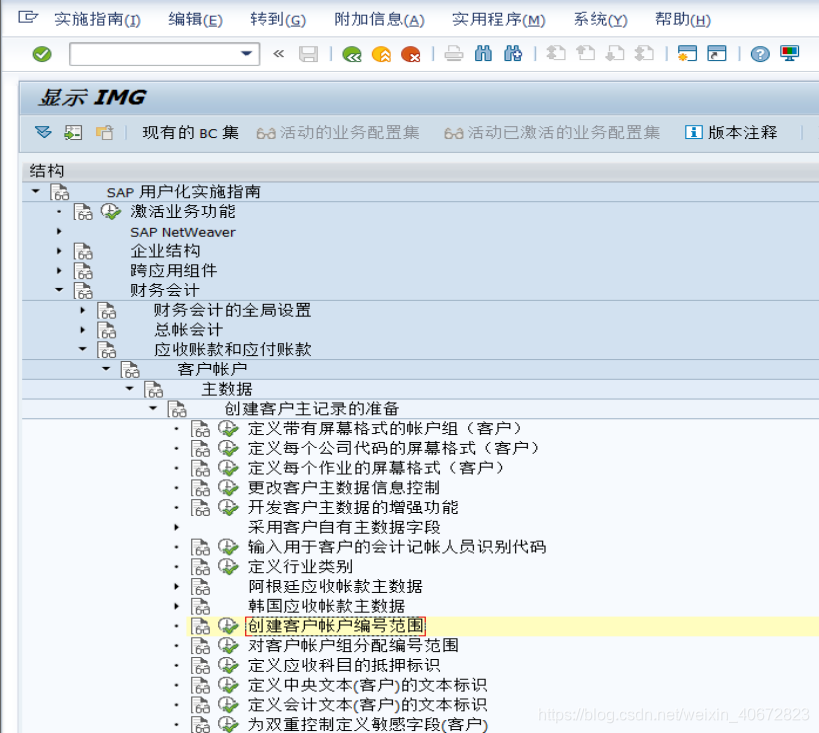Execute the 定义行业类别 activity icon

228,566
